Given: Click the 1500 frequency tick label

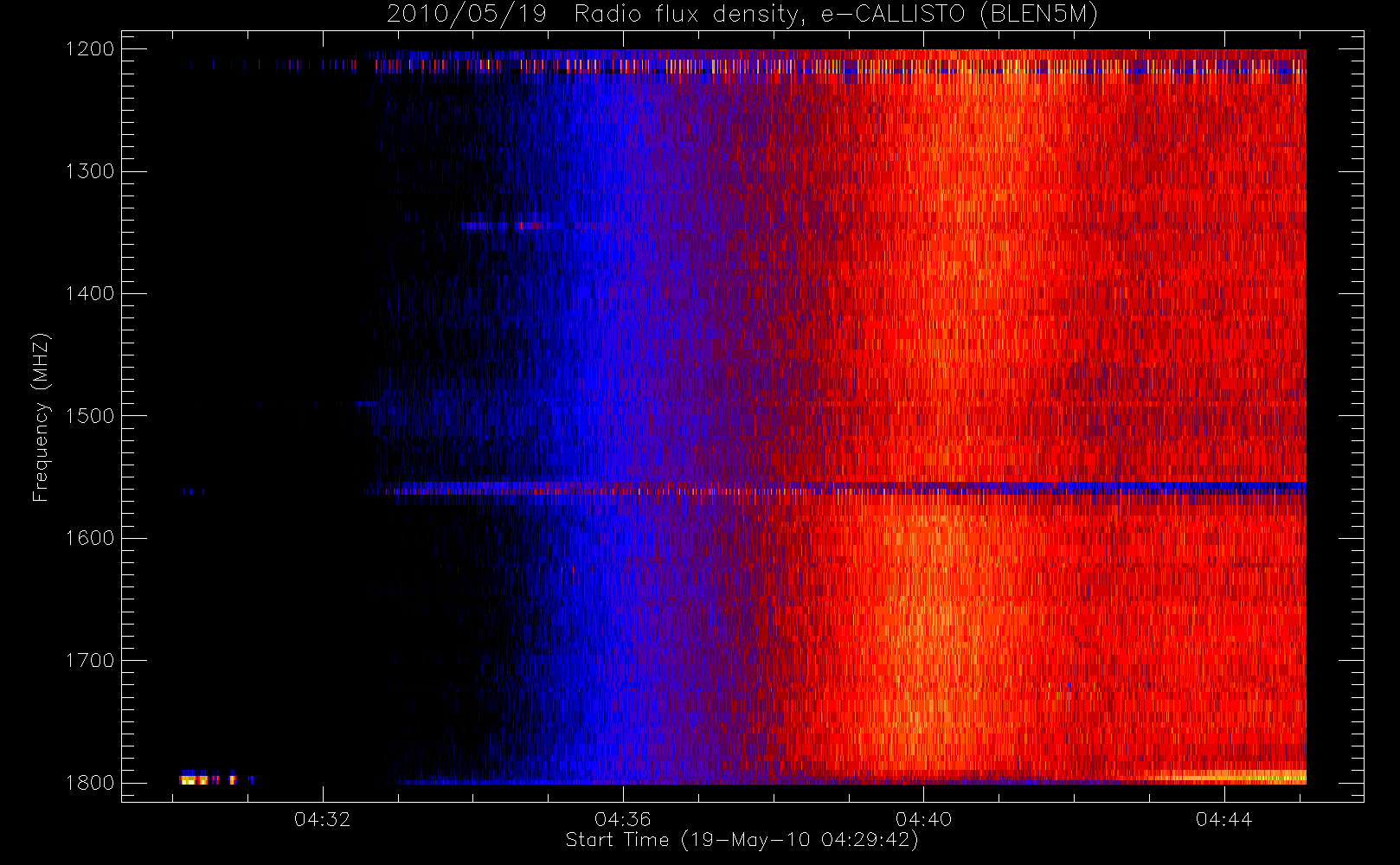Looking at the screenshot, I should [x=90, y=416].
